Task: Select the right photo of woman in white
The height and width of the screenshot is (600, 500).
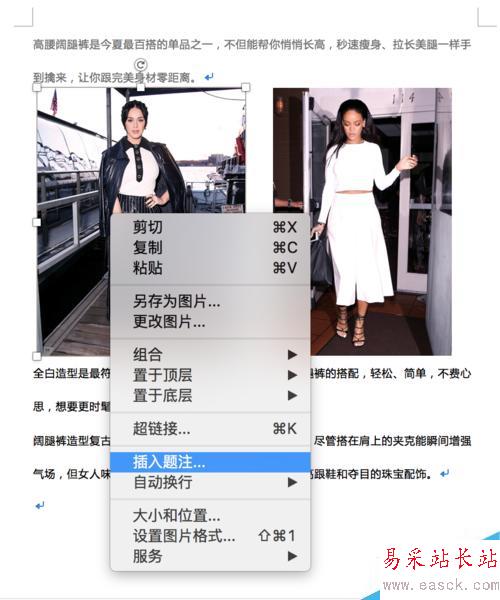Action: click(362, 222)
